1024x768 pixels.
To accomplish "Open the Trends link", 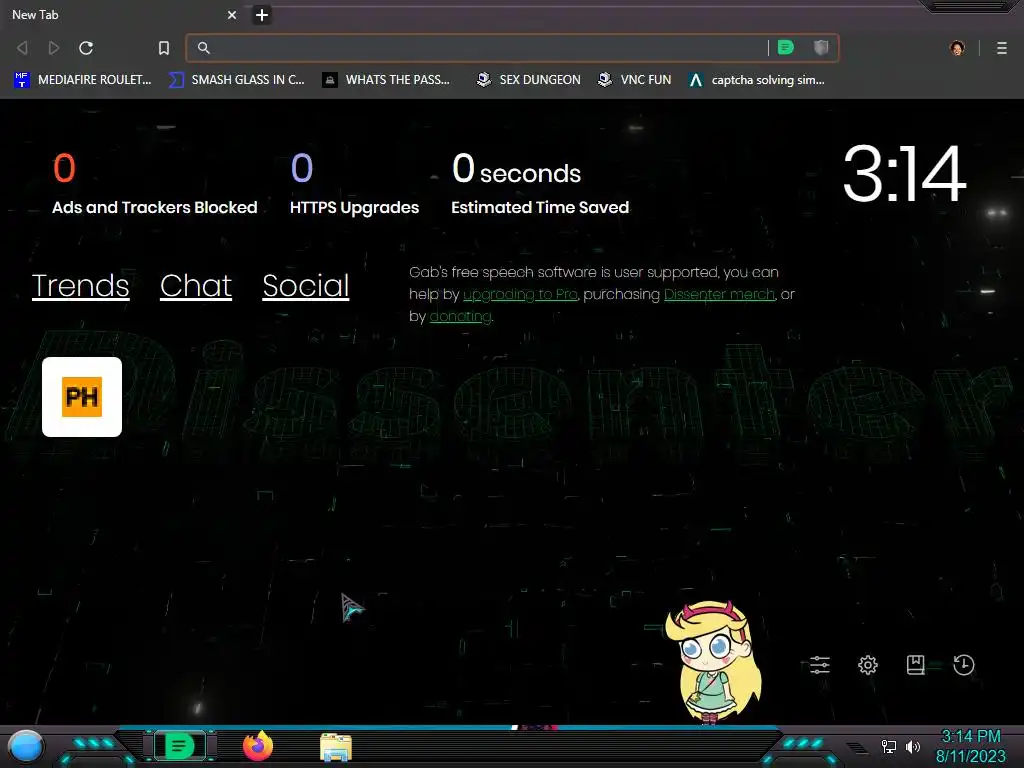I will click(x=80, y=286).
